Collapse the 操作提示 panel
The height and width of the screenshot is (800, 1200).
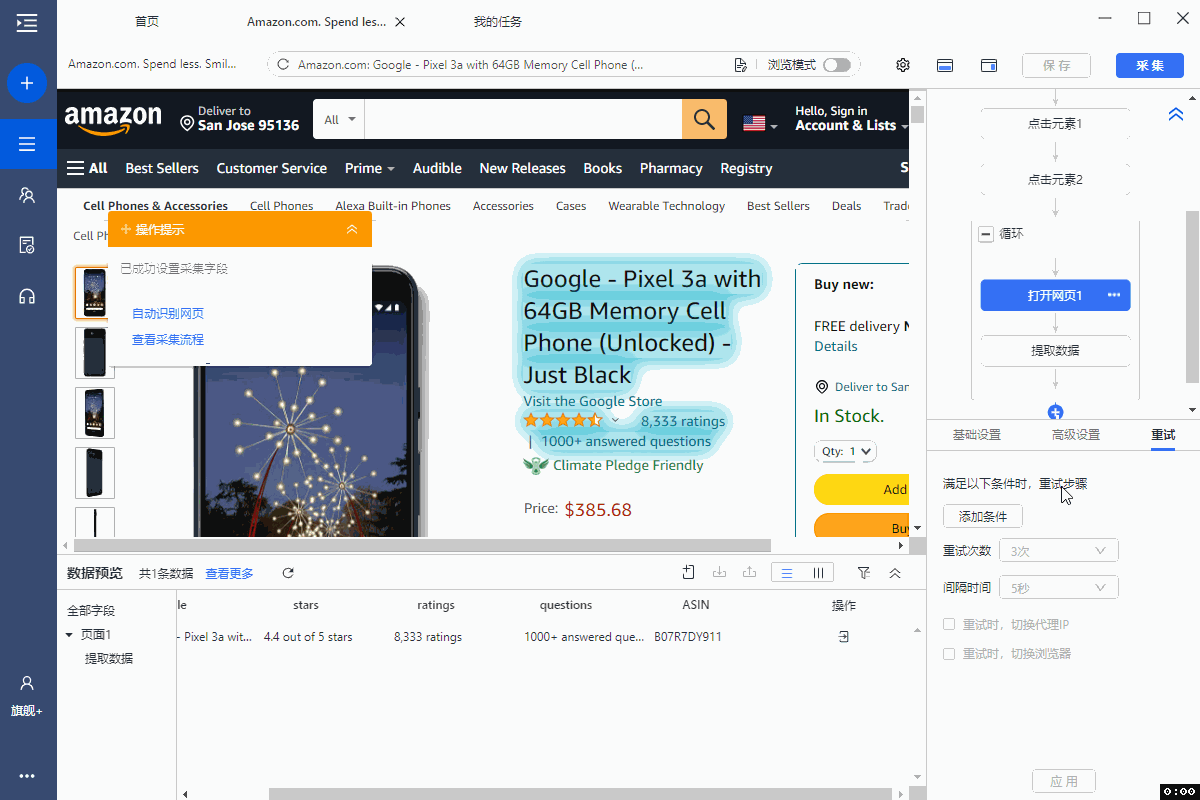click(352, 230)
